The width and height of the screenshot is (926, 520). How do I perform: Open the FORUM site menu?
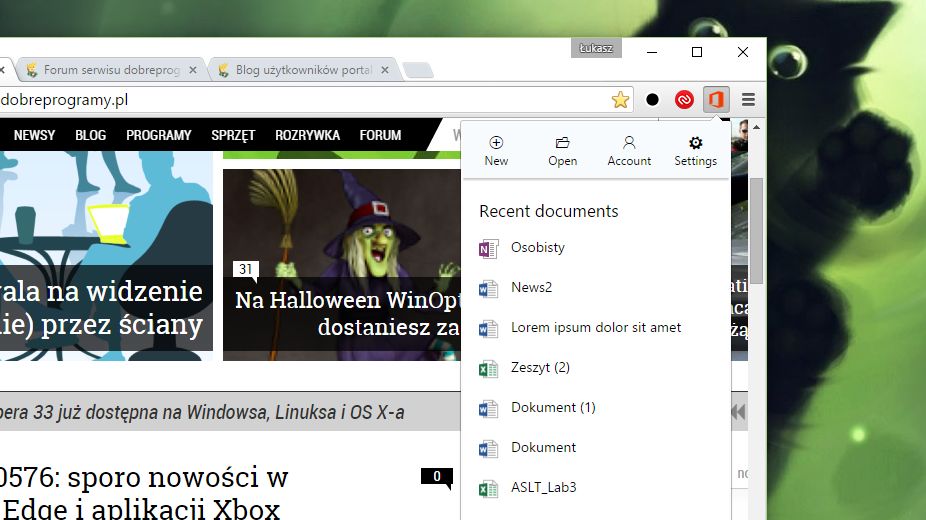(380, 135)
